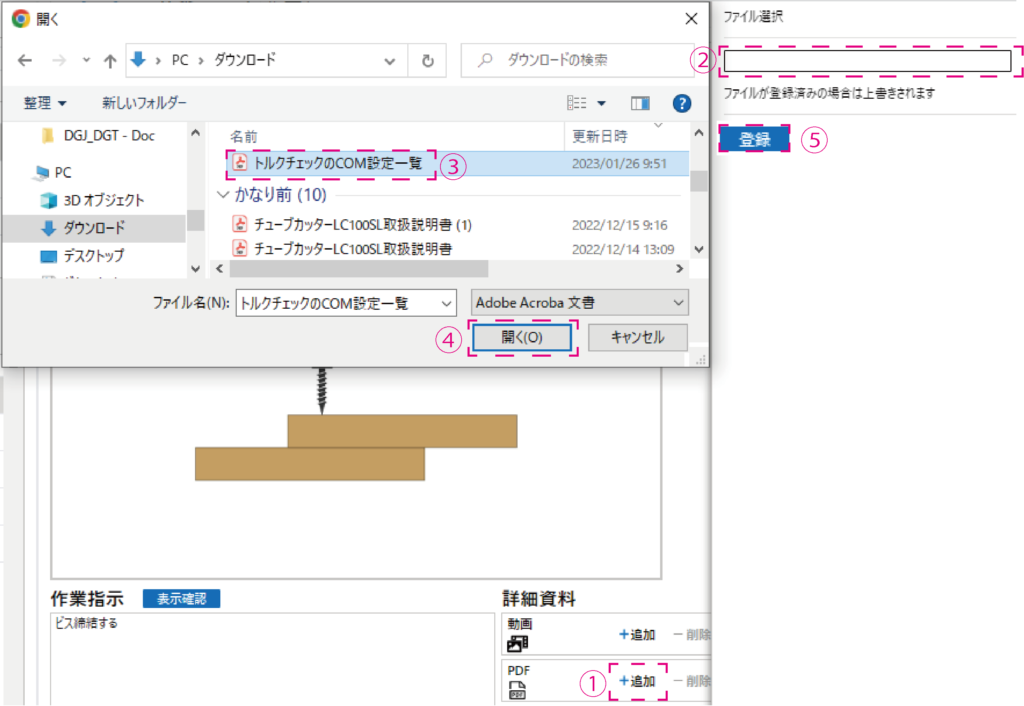Click the up-one-level arrow icon

[x=110, y=60]
